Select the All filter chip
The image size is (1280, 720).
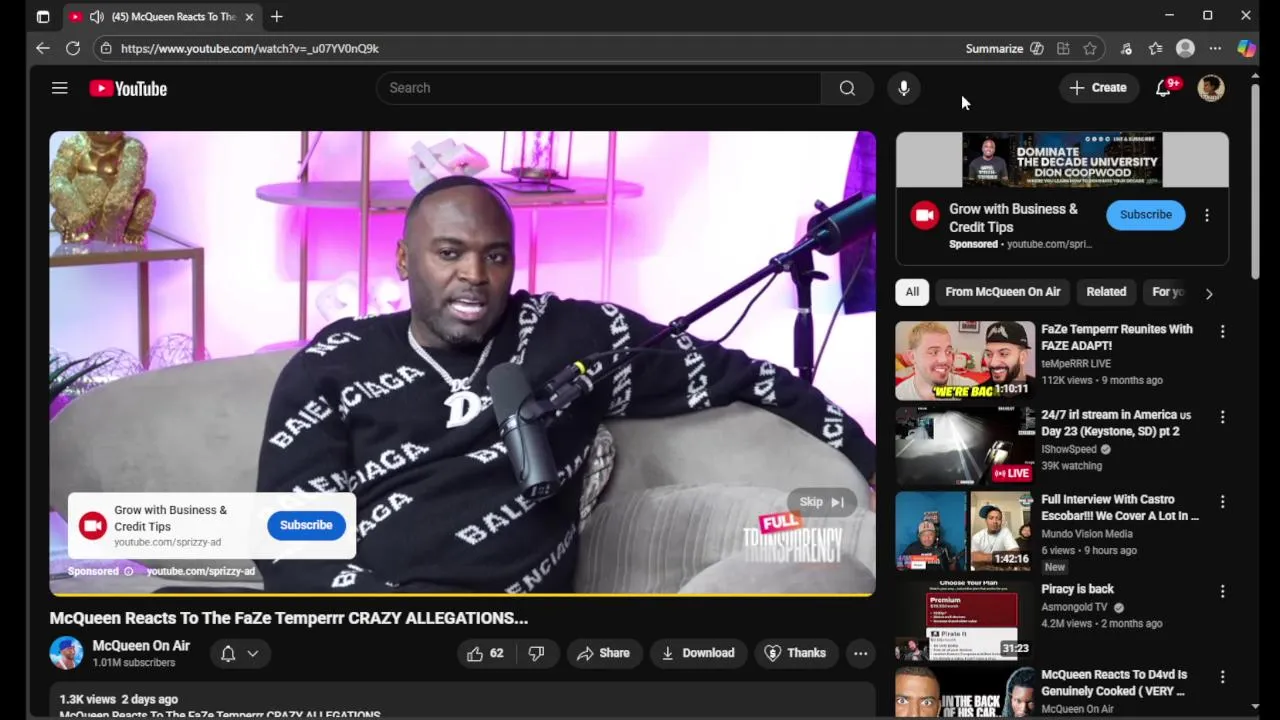(x=912, y=292)
